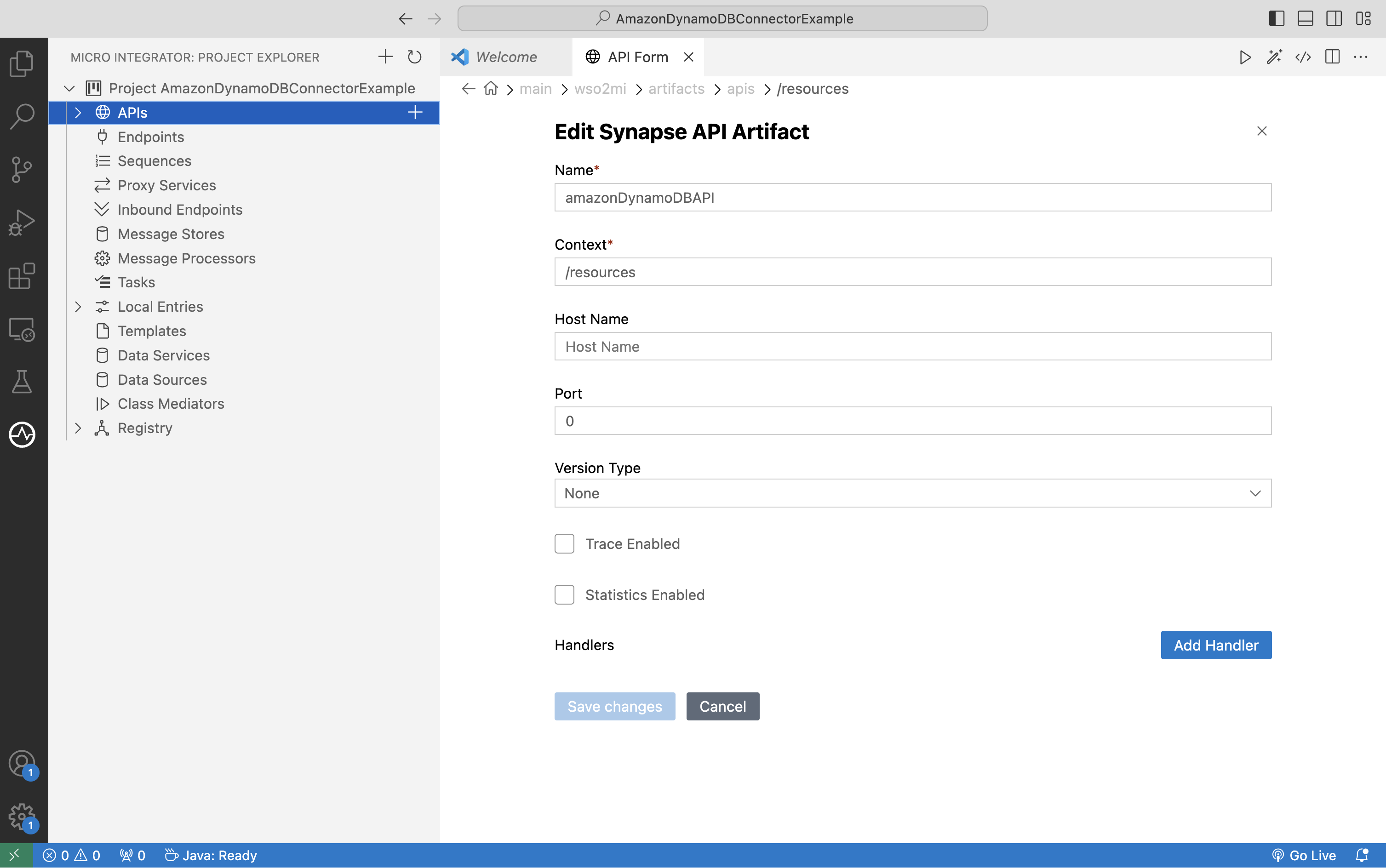1386x868 pixels.
Task: Open the Extensions view
Action: pyautogui.click(x=23, y=276)
